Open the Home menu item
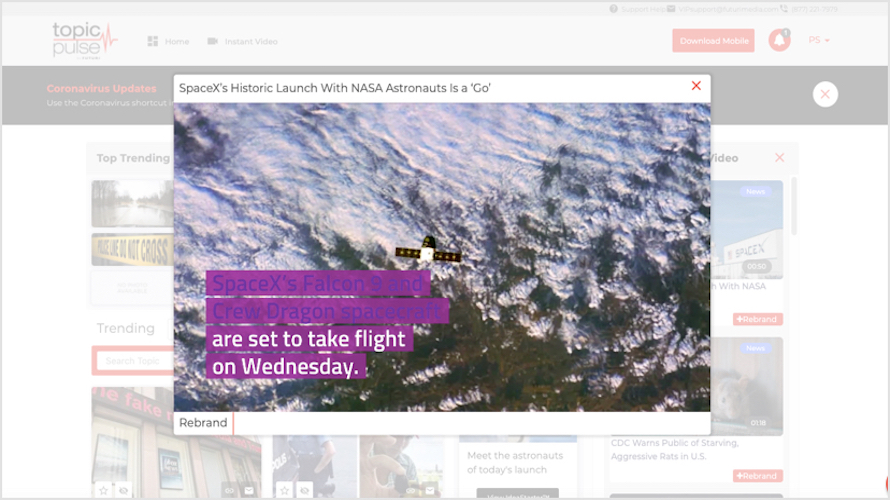 pyautogui.click(x=177, y=41)
